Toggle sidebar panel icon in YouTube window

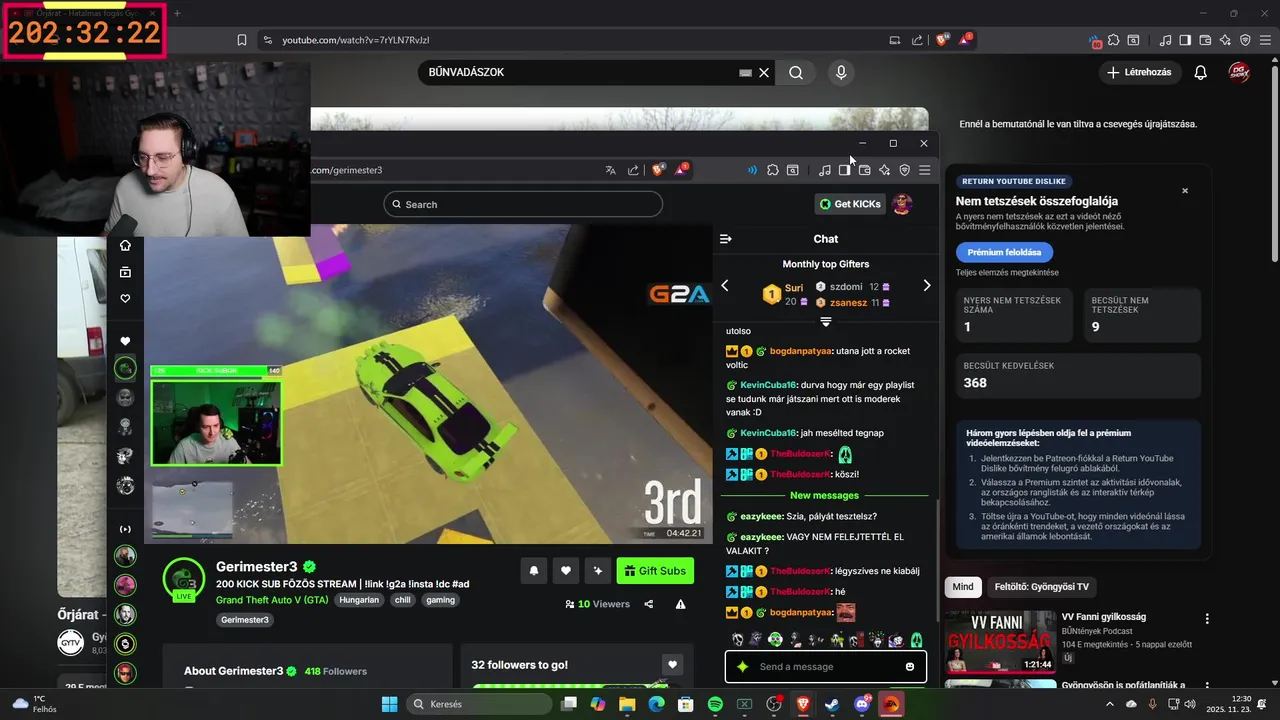click(x=1185, y=40)
